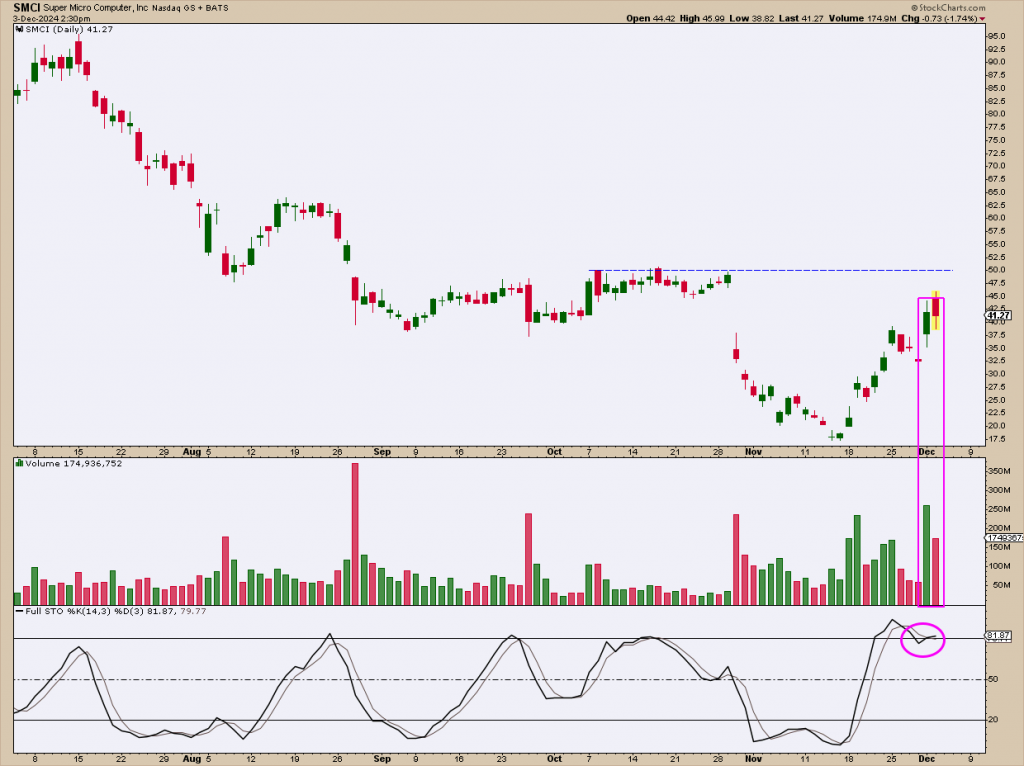Select the Low 38.82 value in the header
Image resolution: width=1024 pixels, height=766 pixels.
point(751,18)
